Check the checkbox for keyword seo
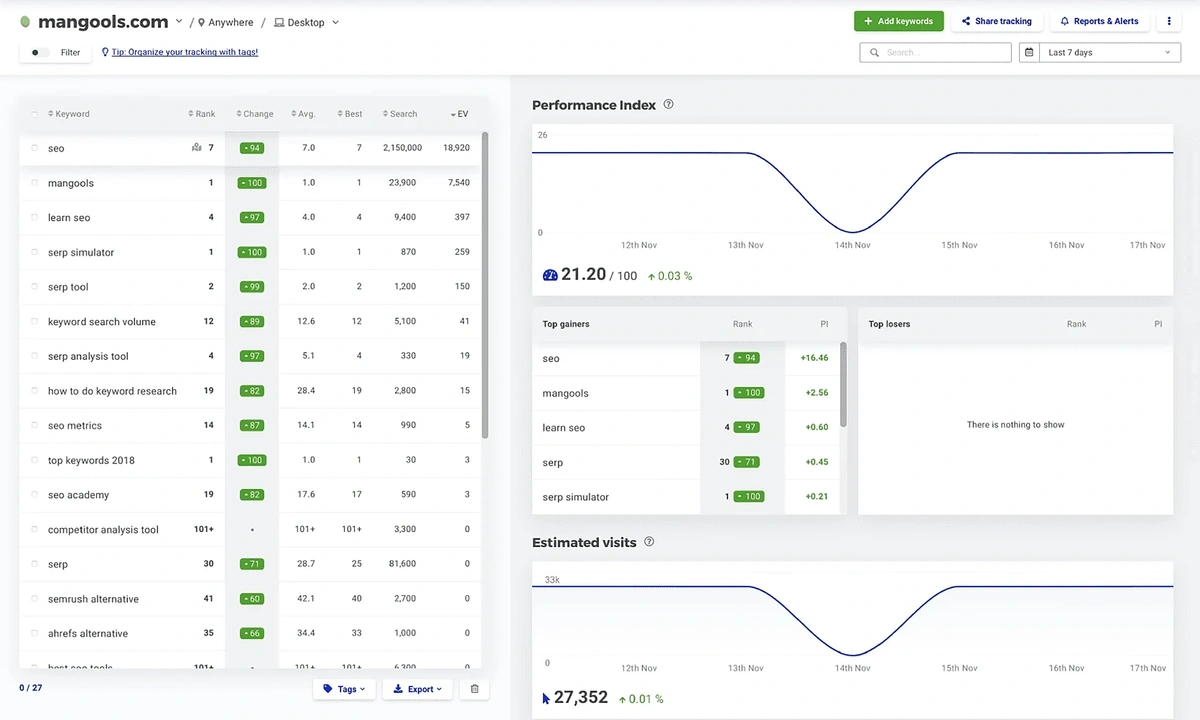The height and width of the screenshot is (720, 1200). pyautogui.click(x=35, y=148)
